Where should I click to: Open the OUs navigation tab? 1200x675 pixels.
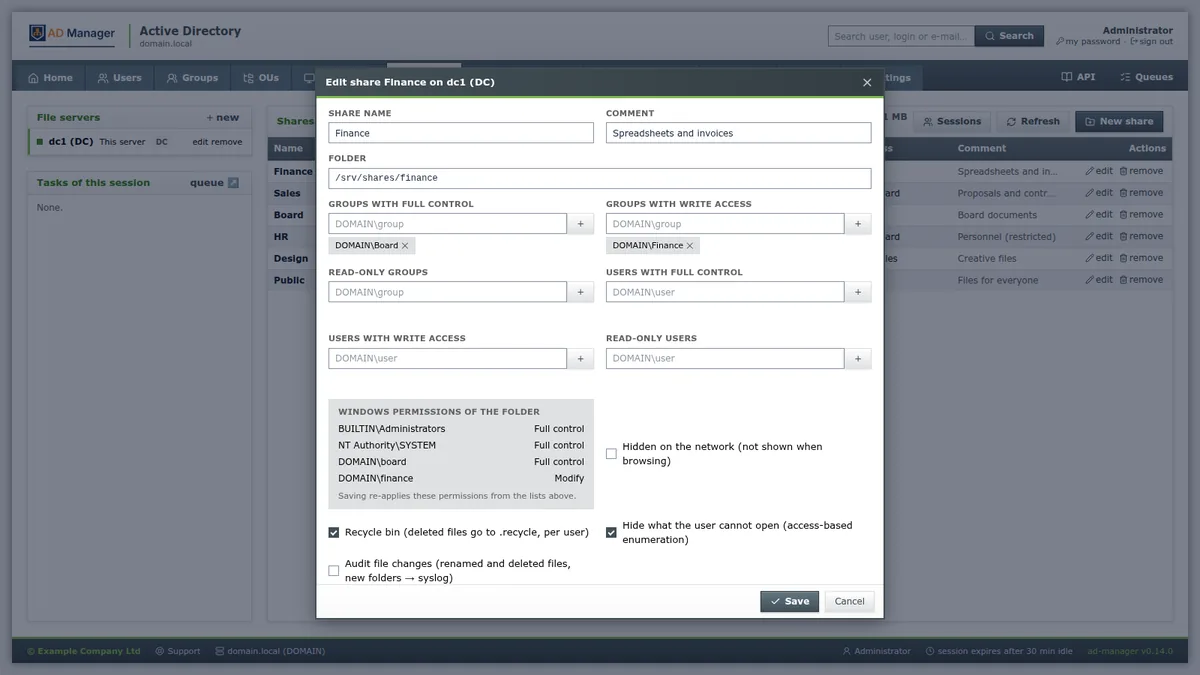pyautogui.click(x=261, y=77)
